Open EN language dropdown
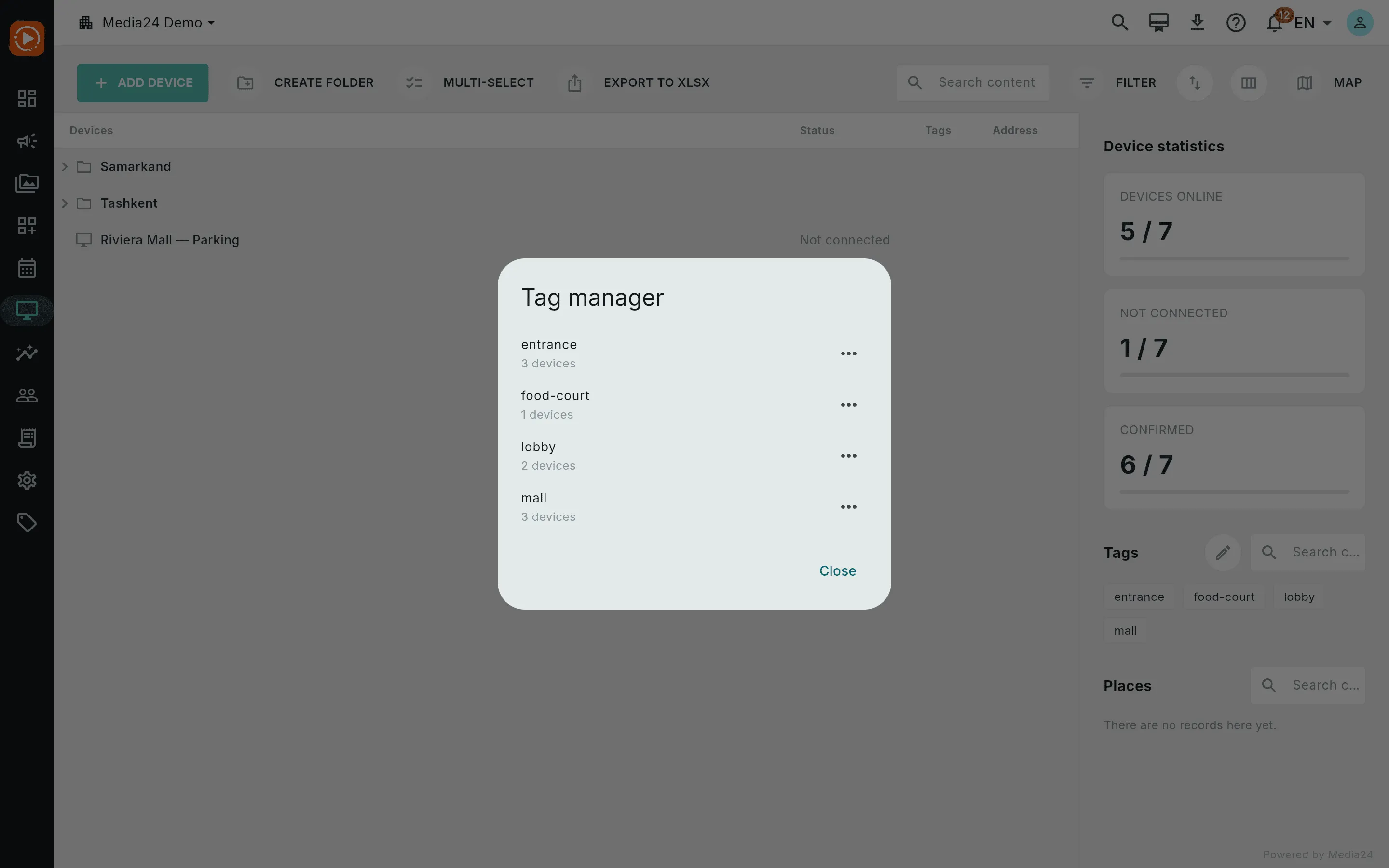The width and height of the screenshot is (1389, 868). pos(1313,23)
